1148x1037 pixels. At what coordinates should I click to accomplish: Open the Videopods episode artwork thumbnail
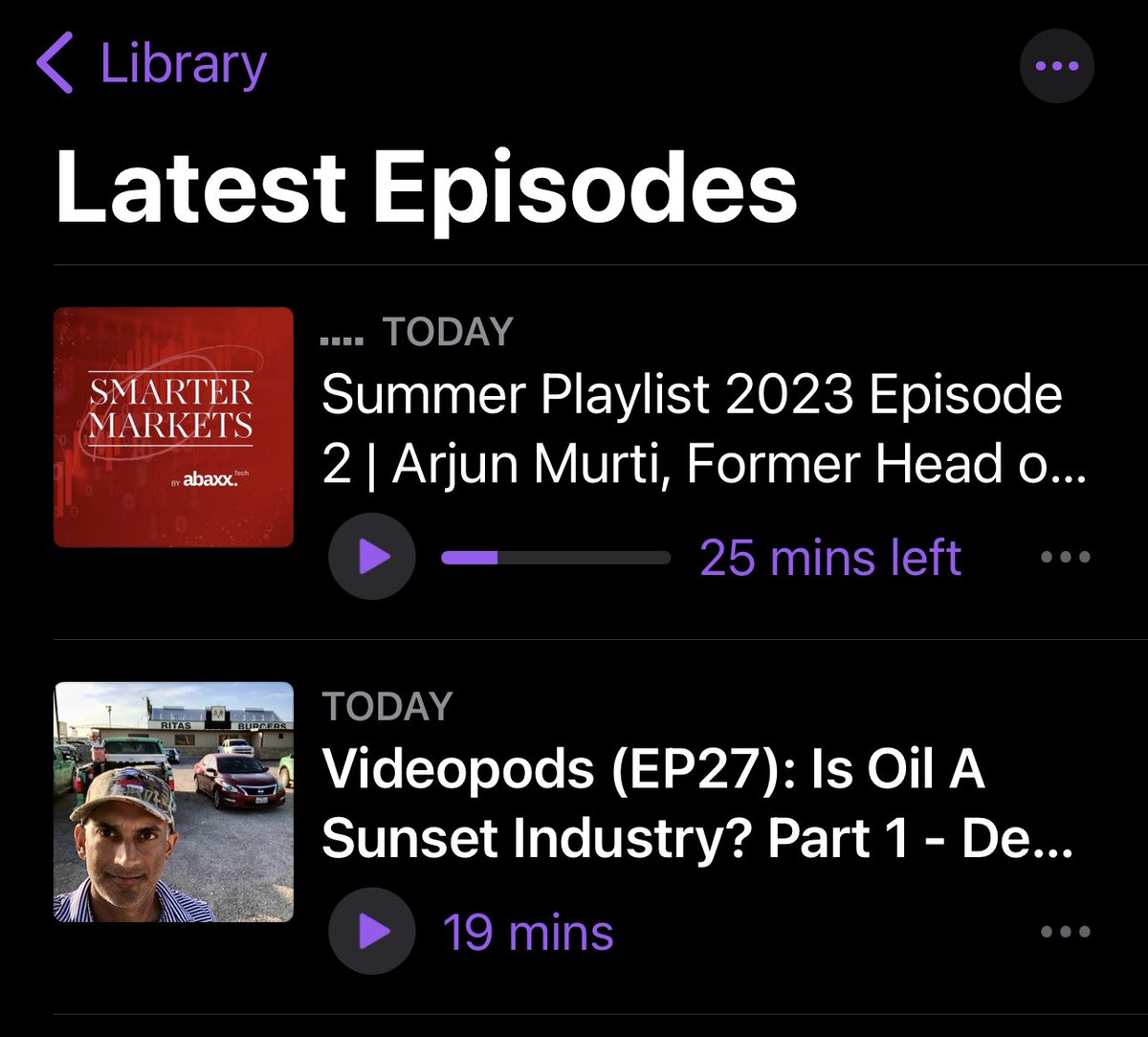pos(173,802)
